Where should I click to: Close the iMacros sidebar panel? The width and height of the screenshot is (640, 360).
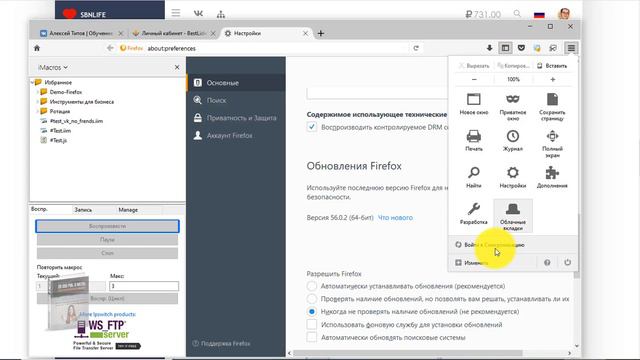click(x=177, y=67)
